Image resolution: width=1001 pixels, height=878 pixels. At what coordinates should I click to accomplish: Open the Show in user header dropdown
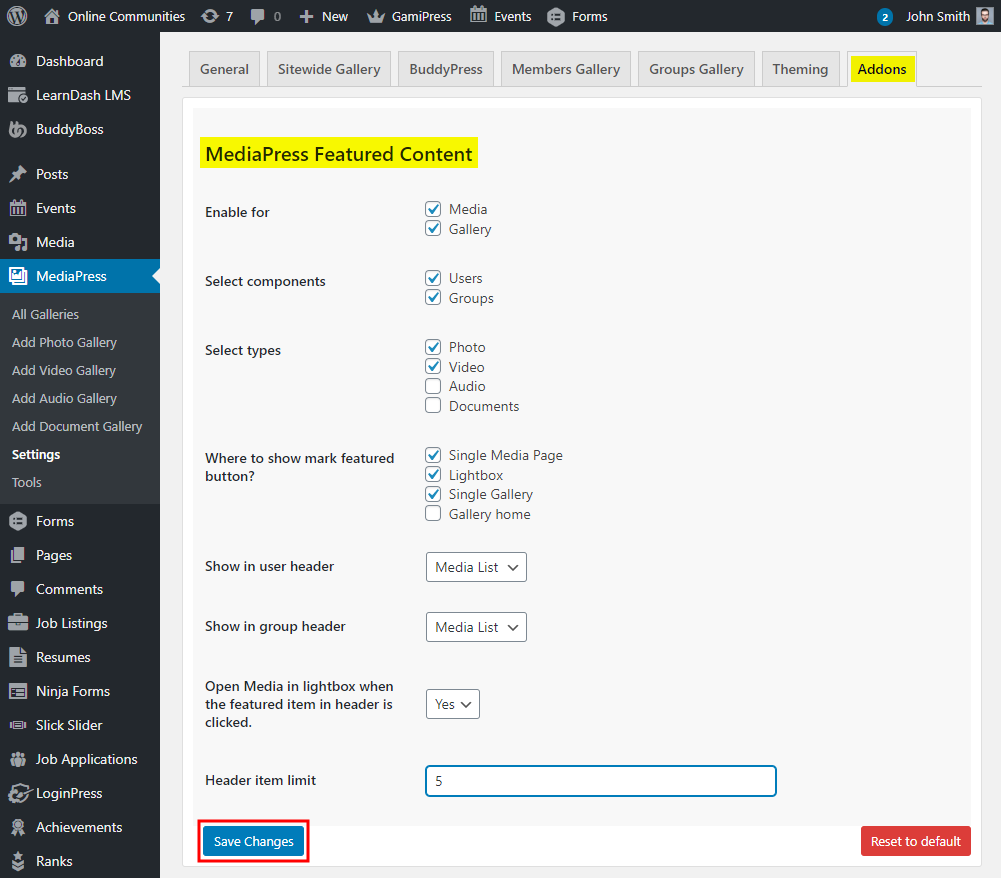point(476,567)
